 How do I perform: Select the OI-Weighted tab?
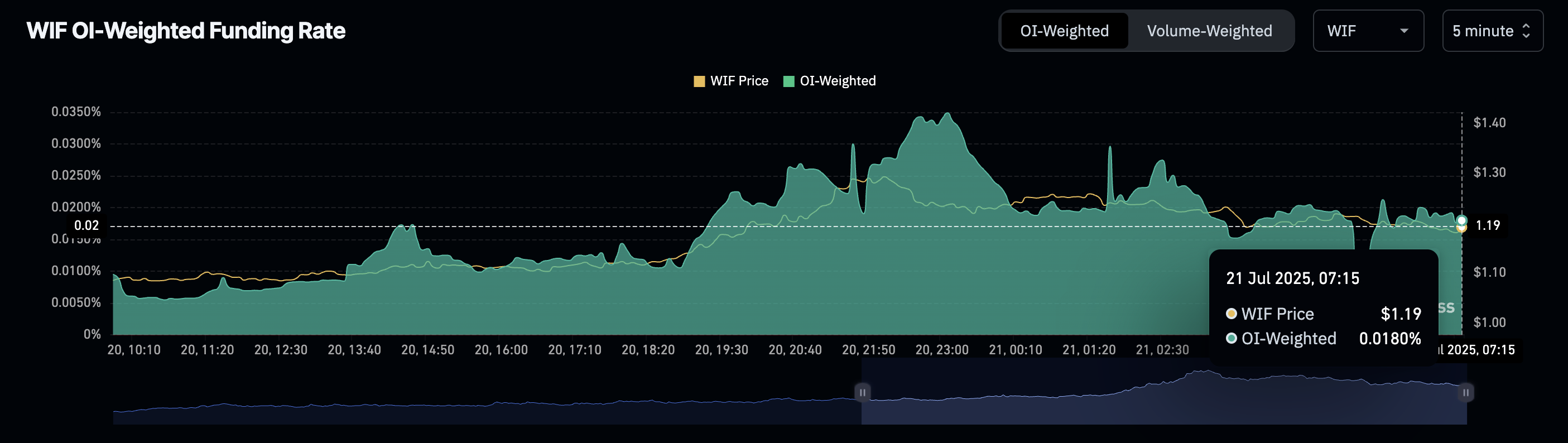pos(1064,31)
